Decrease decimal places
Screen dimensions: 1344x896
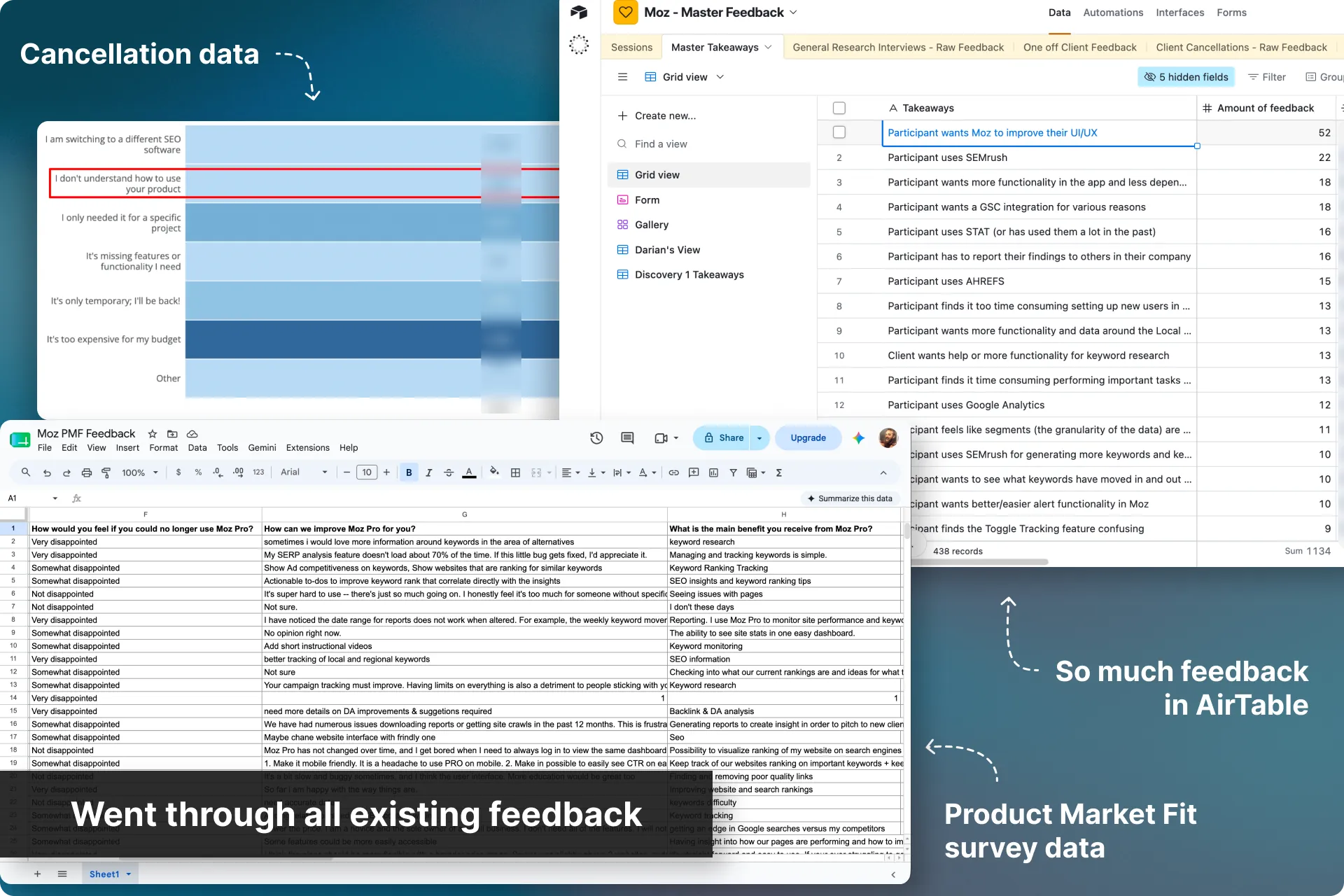click(x=218, y=472)
